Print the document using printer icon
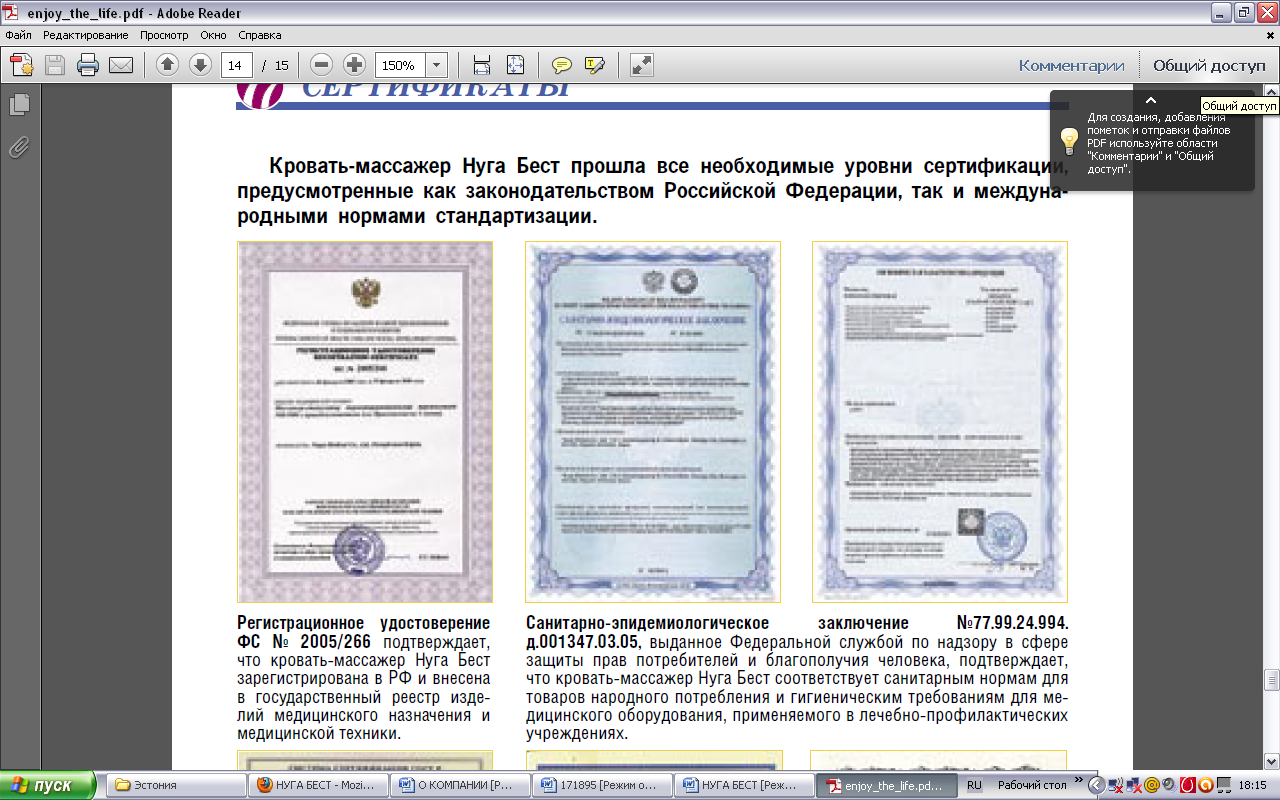Viewport: 1280px width, 800px height. pos(88,66)
